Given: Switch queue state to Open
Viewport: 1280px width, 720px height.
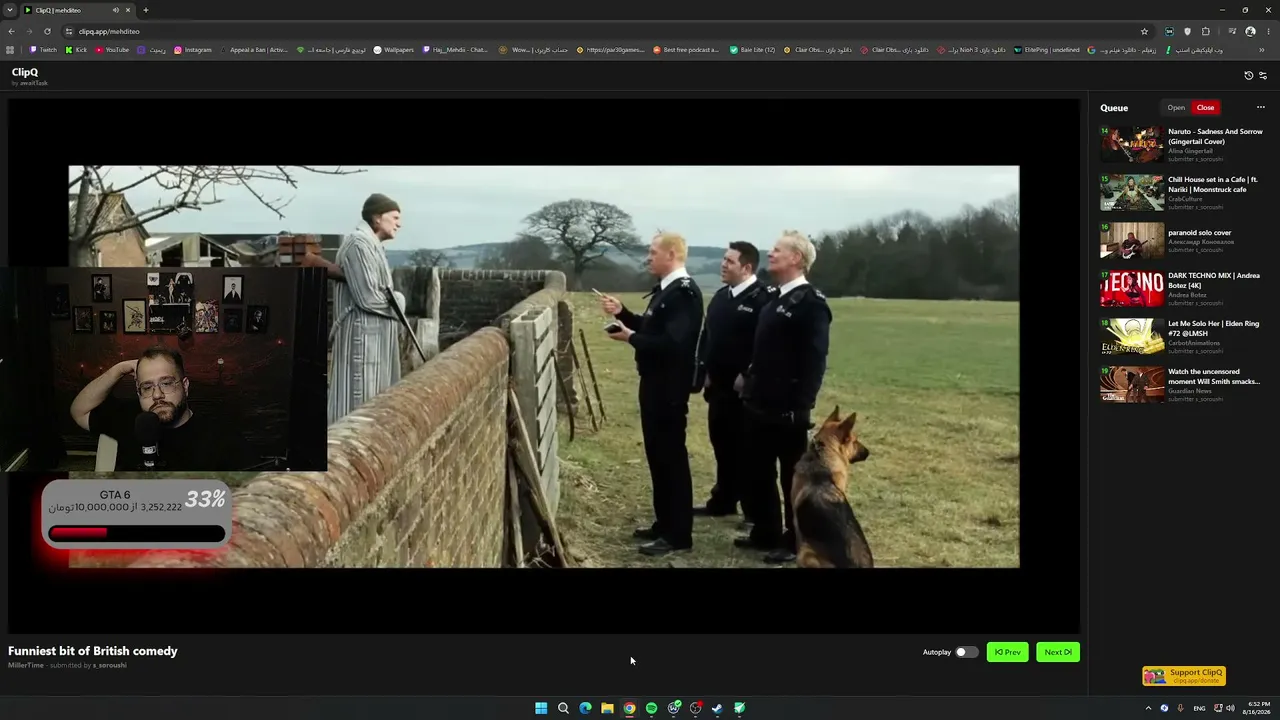Looking at the screenshot, I should click(1176, 108).
